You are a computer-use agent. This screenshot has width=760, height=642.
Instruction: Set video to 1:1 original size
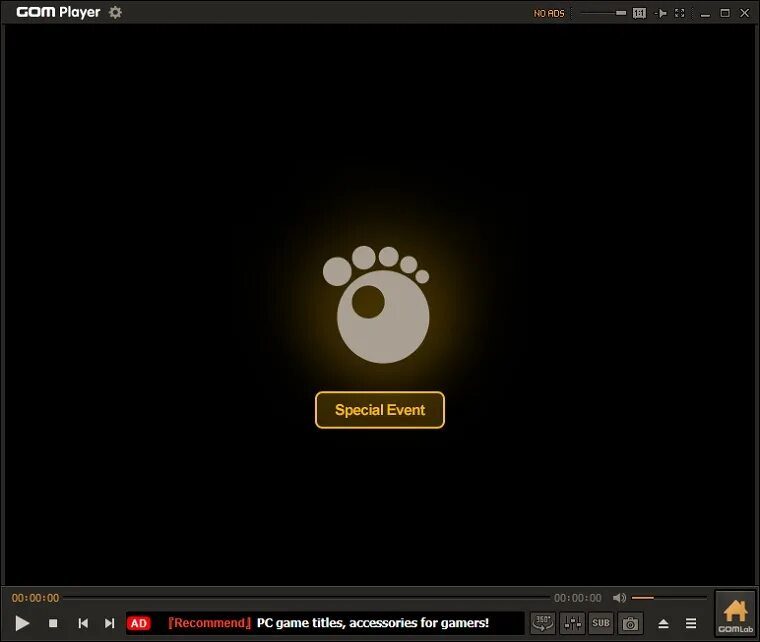click(639, 13)
